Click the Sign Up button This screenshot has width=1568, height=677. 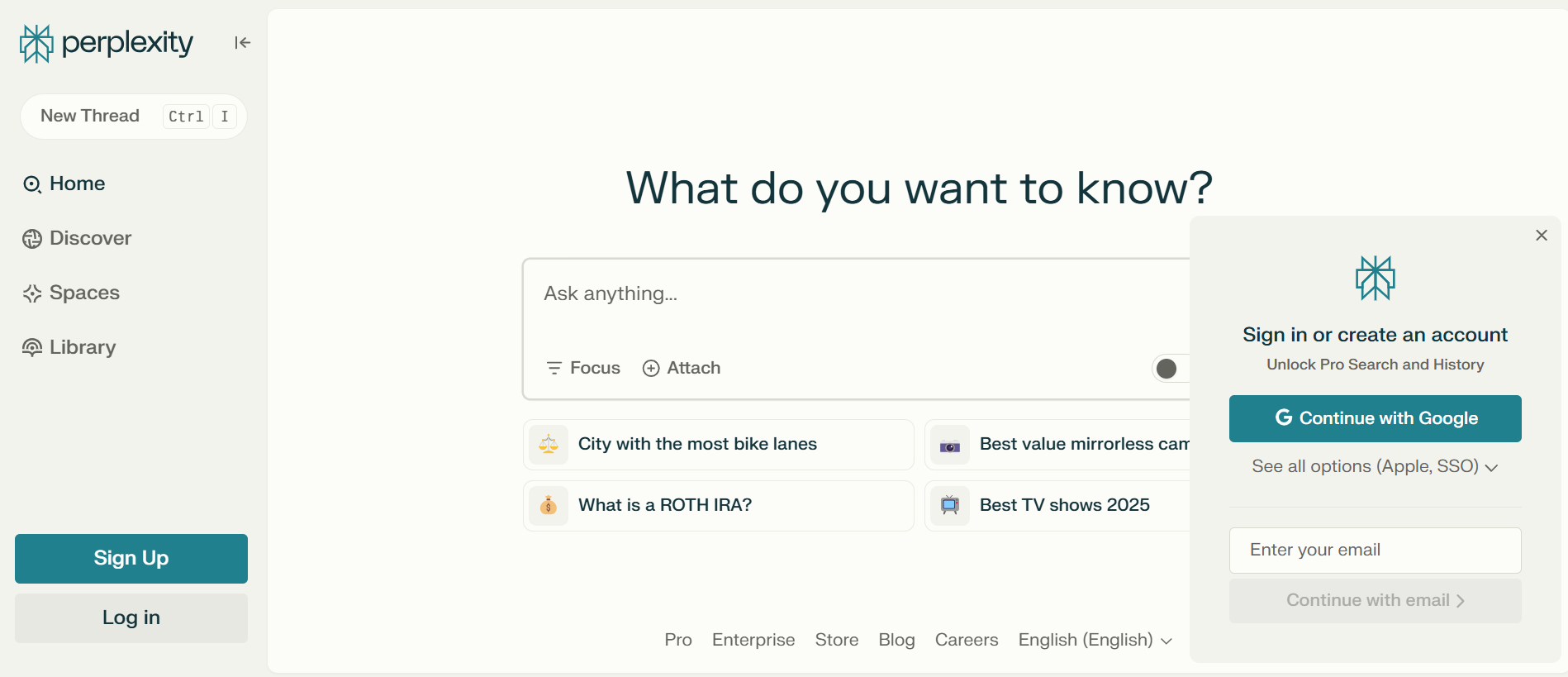click(131, 559)
